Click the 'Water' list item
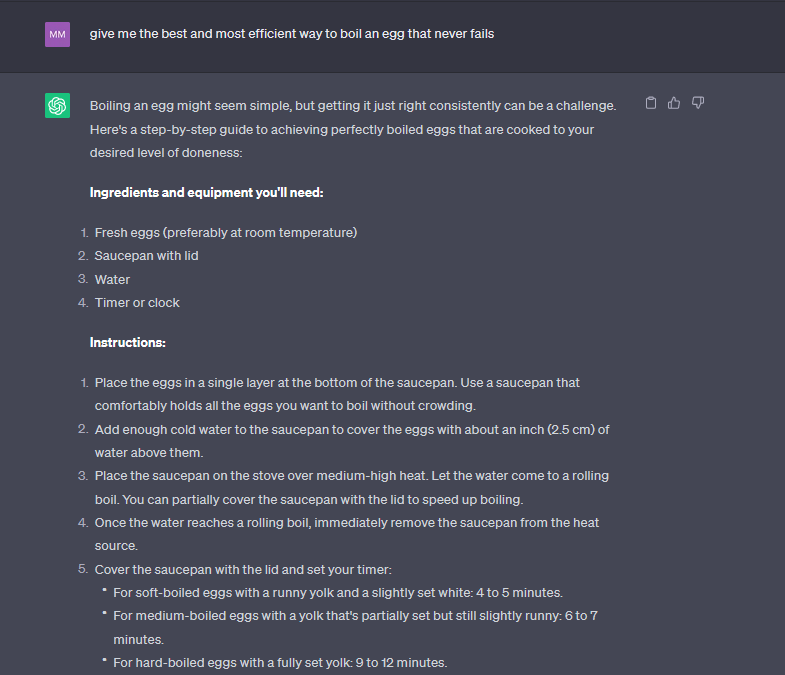The height and width of the screenshot is (675, 785). pos(113,279)
